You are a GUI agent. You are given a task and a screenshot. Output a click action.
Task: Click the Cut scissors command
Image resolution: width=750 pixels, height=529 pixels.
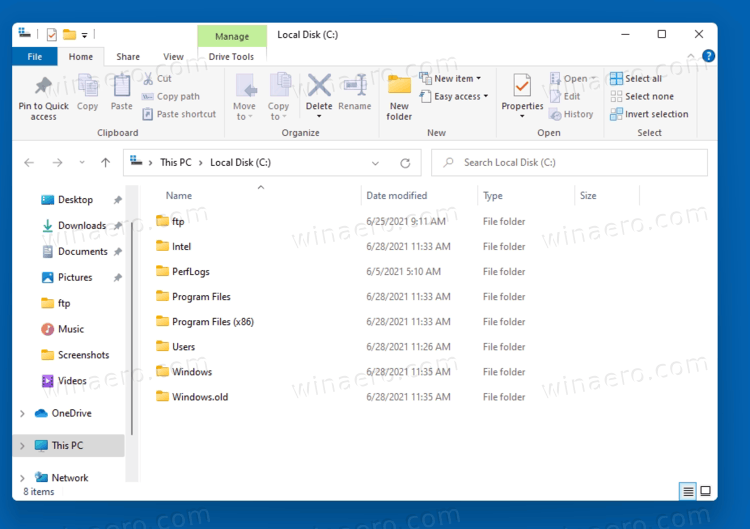tap(157, 78)
